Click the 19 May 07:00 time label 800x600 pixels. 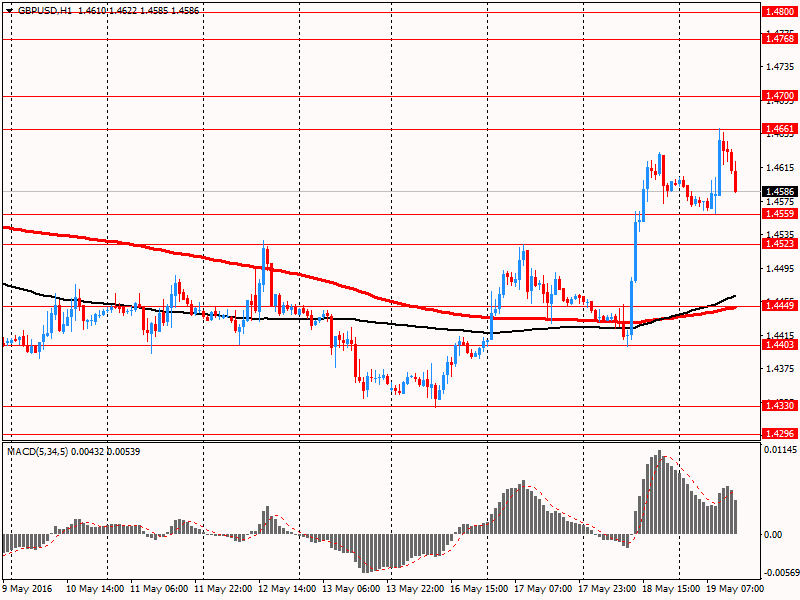click(735, 589)
